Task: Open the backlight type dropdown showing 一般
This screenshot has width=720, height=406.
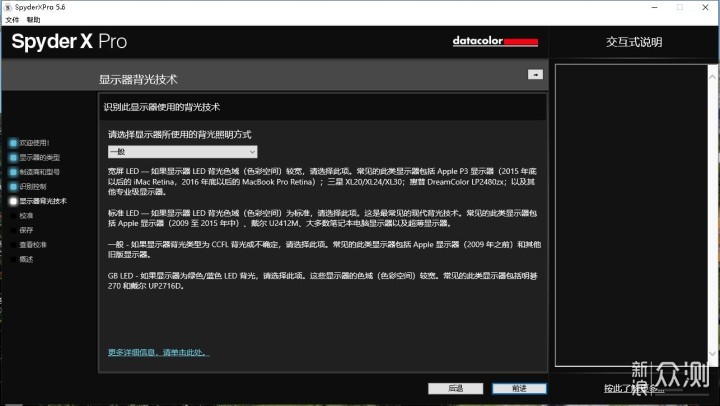Action: [182, 152]
